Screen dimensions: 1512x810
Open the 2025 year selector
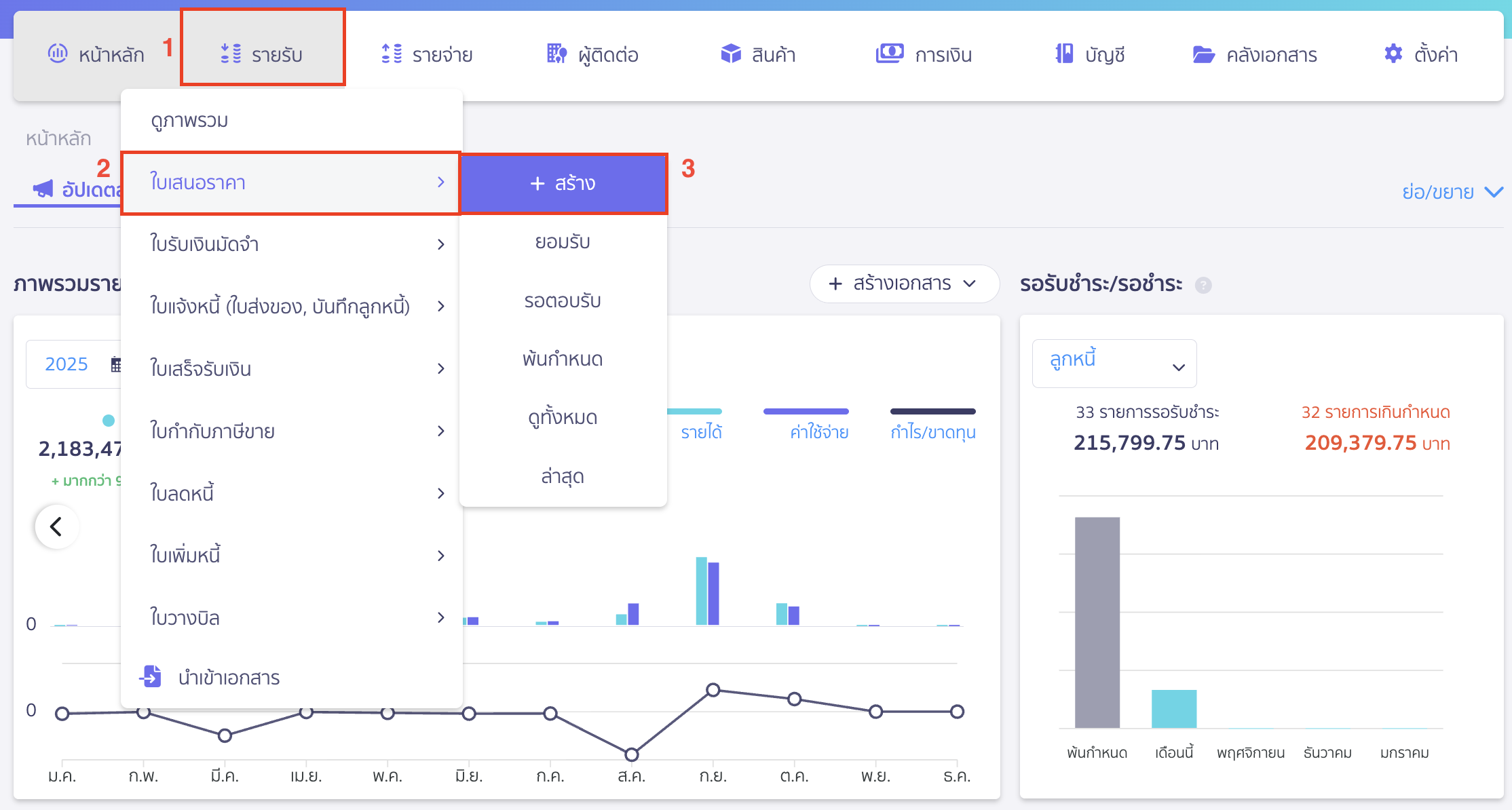point(66,364)
